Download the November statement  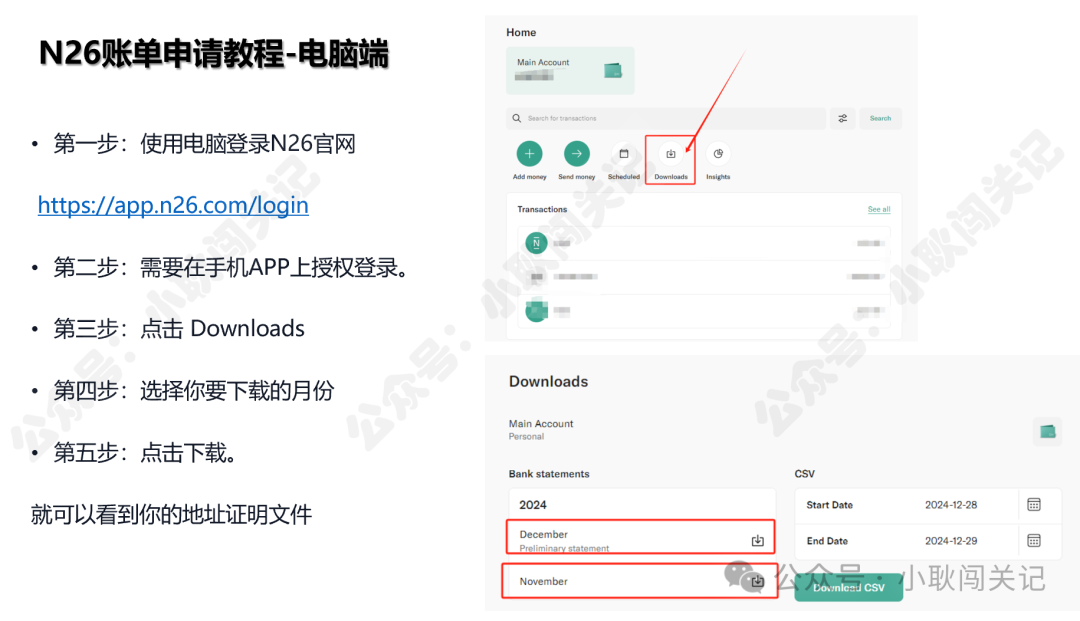tap(758, 581)
